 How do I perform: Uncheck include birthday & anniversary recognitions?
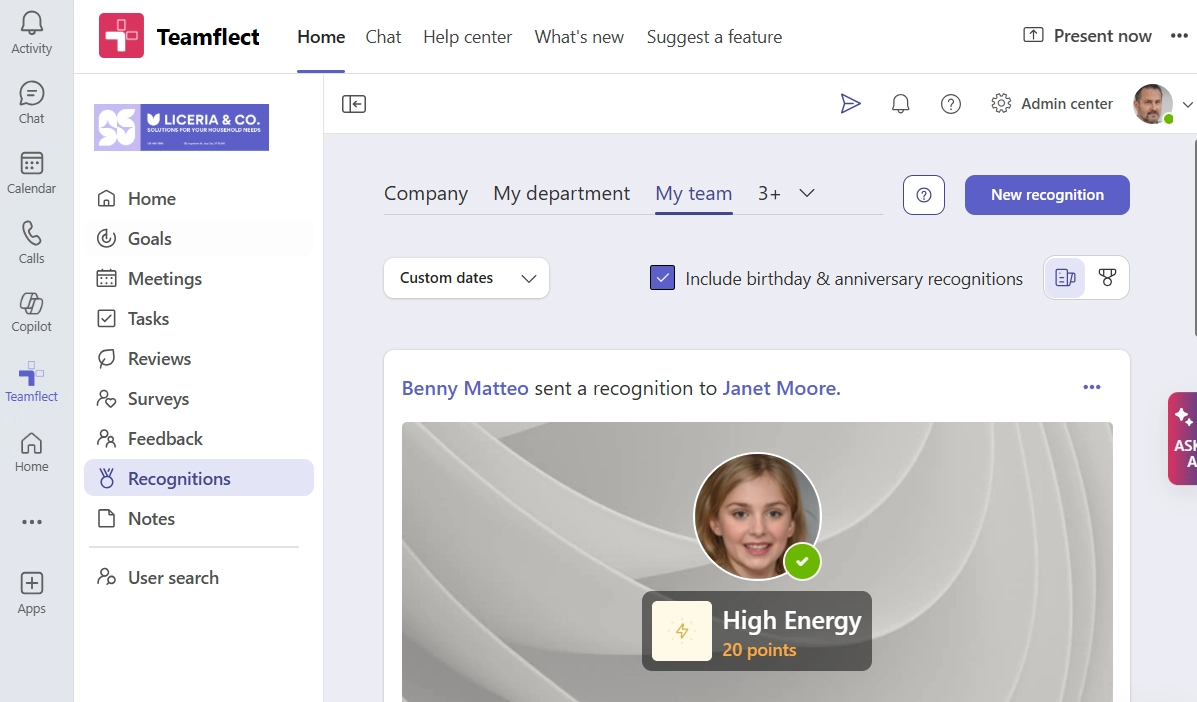662,278
